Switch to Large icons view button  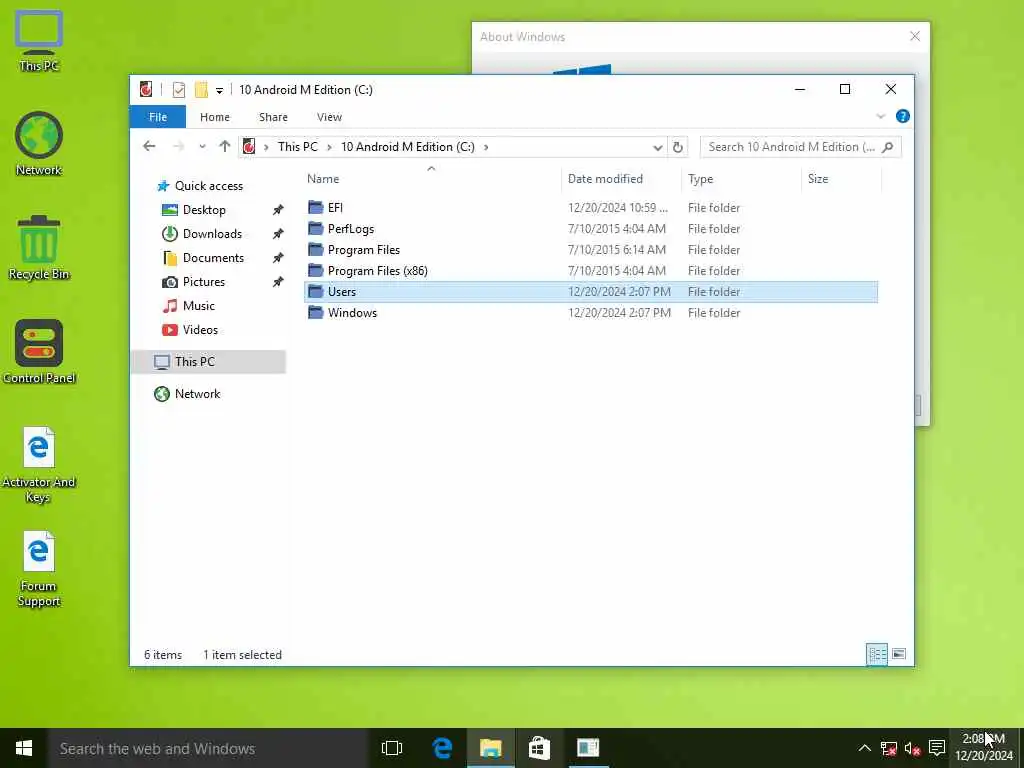click(899, 654)
